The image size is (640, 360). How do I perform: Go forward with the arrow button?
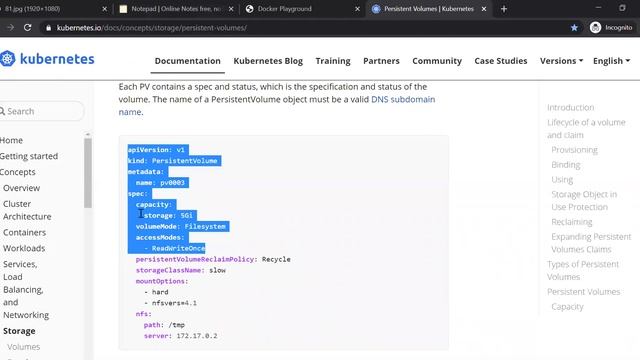(x=10, y=28)
